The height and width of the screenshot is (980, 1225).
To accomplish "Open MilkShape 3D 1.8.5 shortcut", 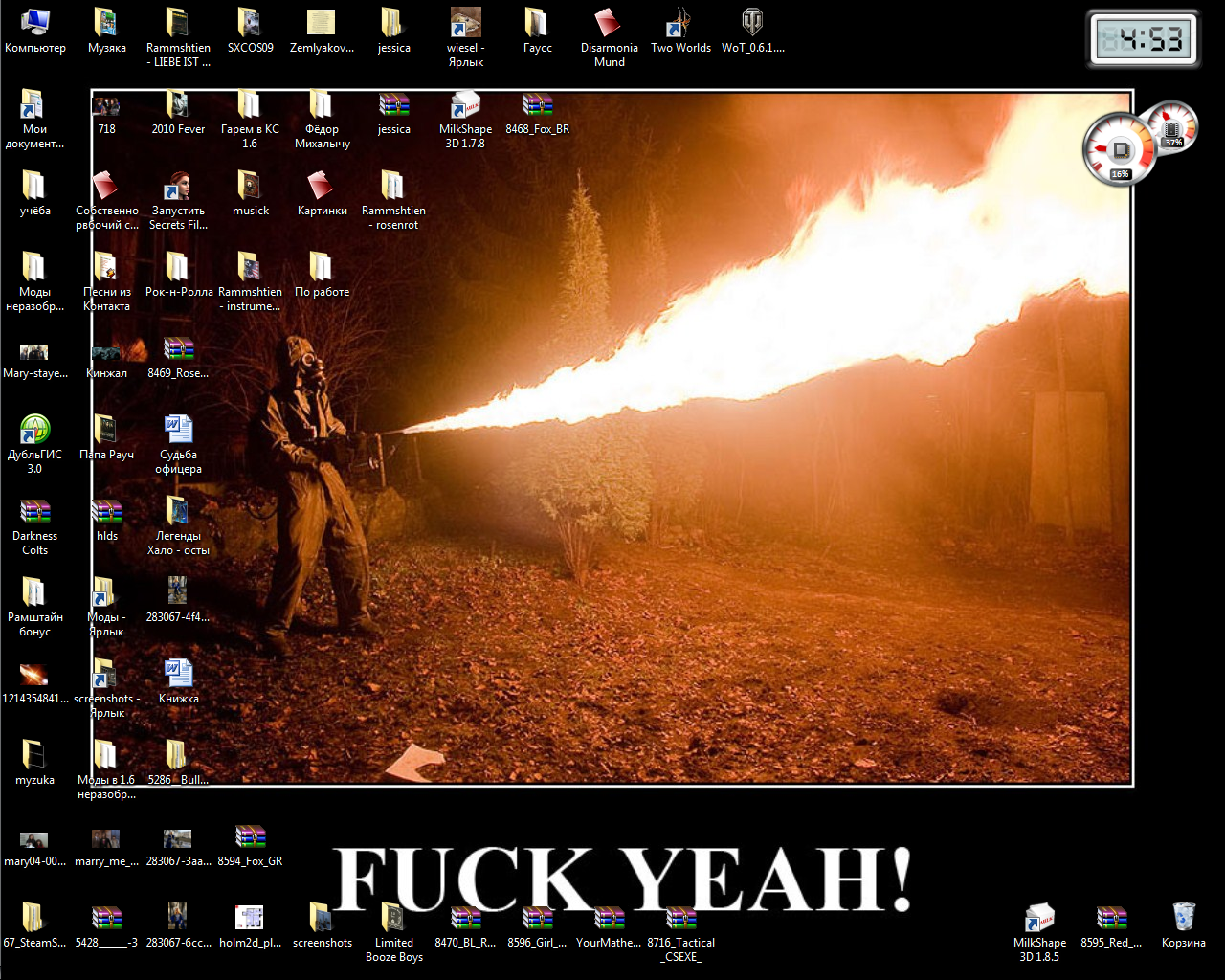I will click(x=1039, y=918).
